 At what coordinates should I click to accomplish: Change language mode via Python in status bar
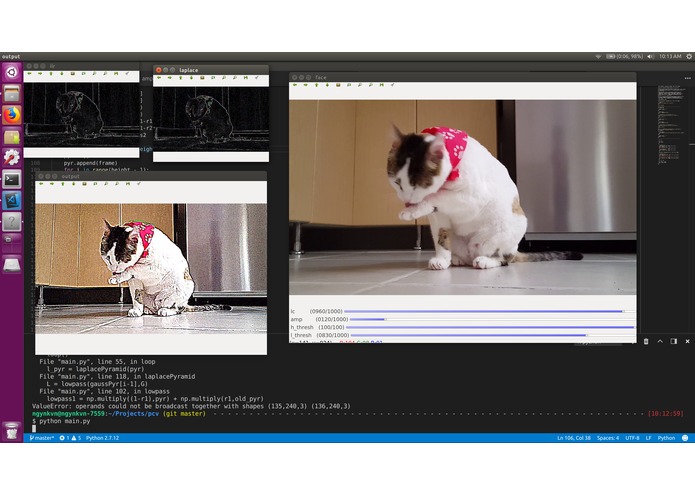coord(666,438)
